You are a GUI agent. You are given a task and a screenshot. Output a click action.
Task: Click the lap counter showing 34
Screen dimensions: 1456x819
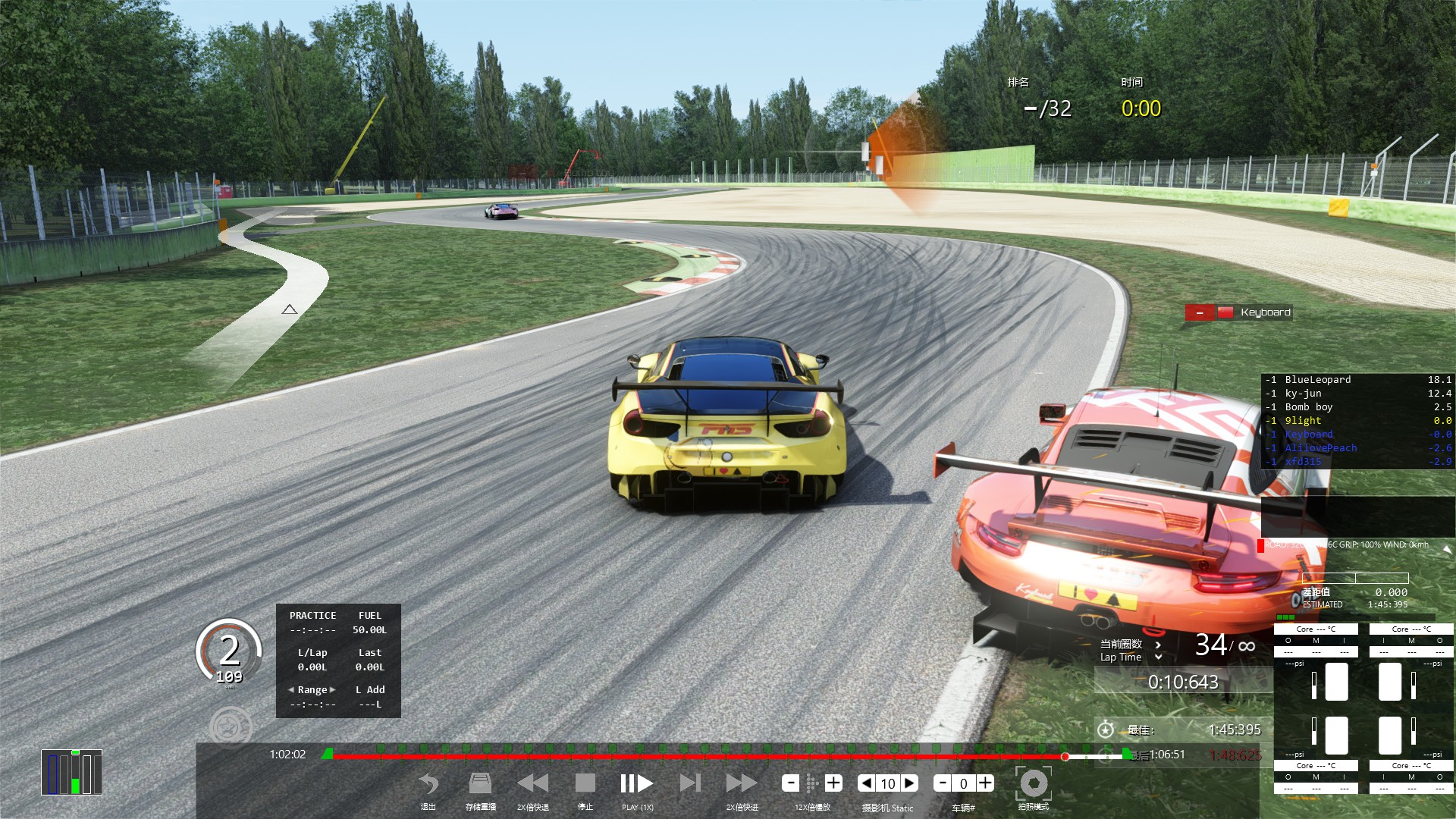tap(1211, 645)
